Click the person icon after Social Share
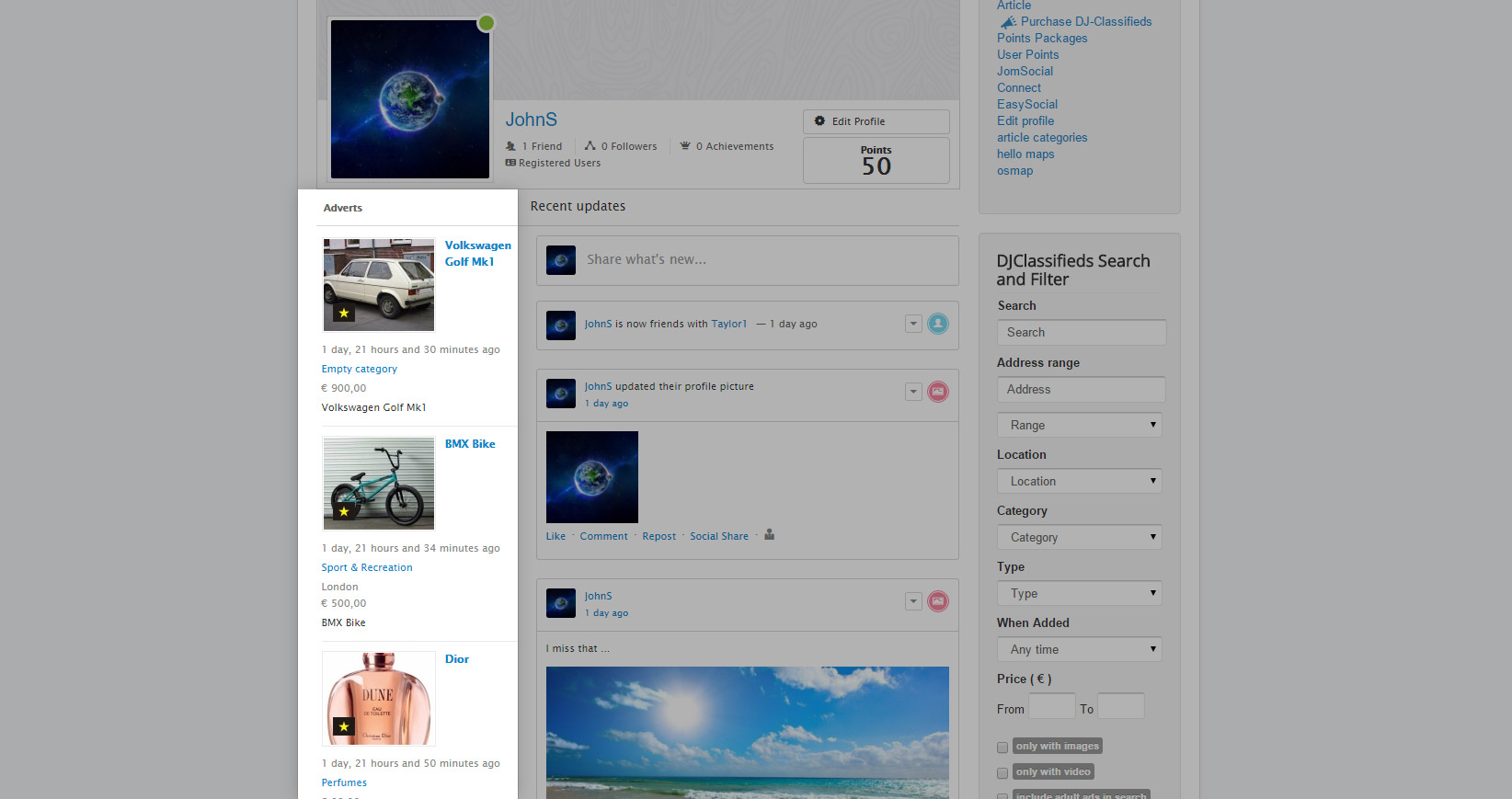The width and height of the screenshot is (1512, 799). (770, 535)
